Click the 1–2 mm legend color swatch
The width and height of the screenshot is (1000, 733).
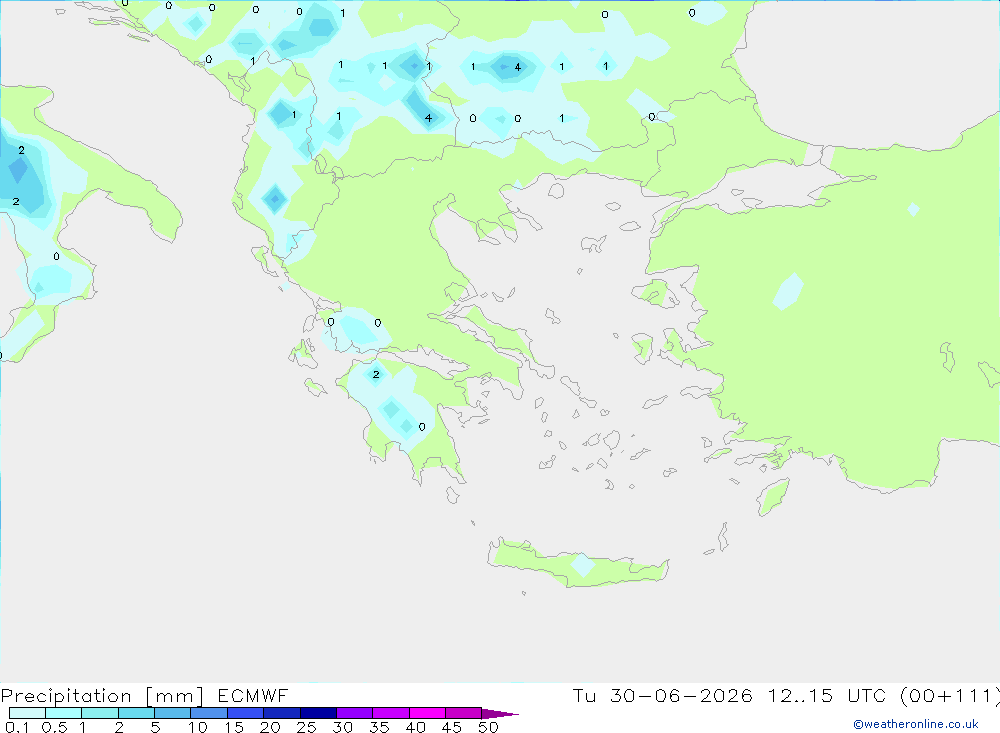(x=99, y=713)
